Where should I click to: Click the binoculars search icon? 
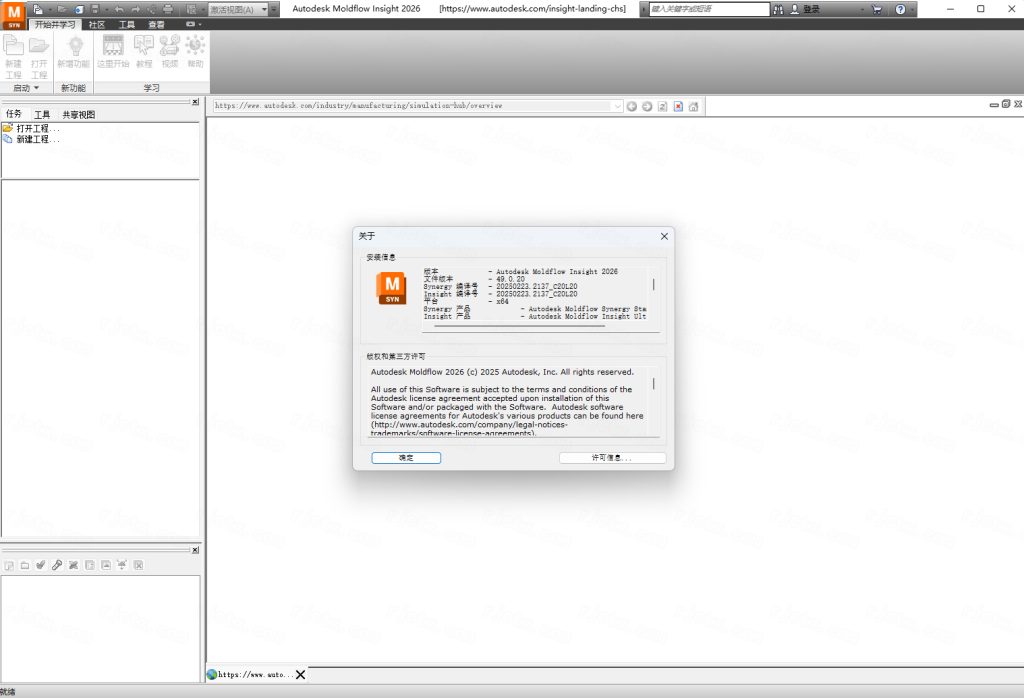(778, 9)
